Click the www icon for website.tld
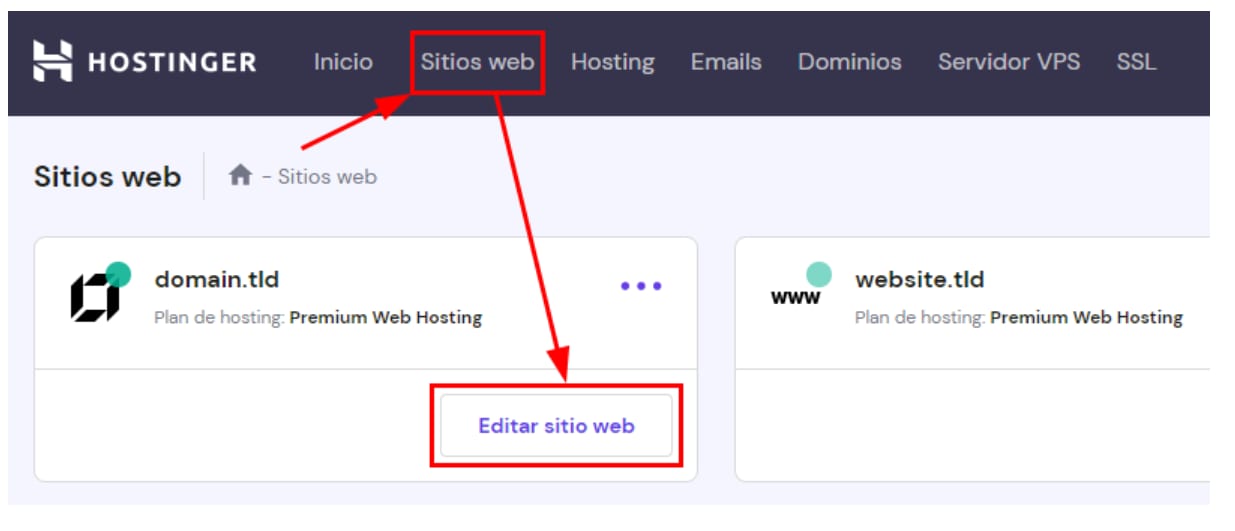 (795, 298)
